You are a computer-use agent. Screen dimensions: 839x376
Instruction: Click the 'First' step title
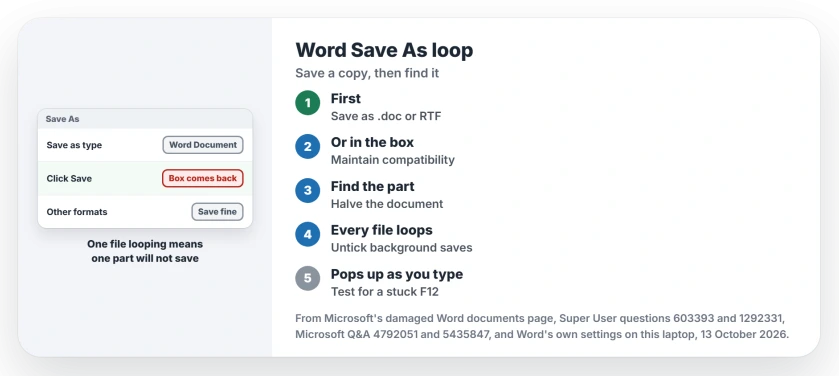(346, 98)
